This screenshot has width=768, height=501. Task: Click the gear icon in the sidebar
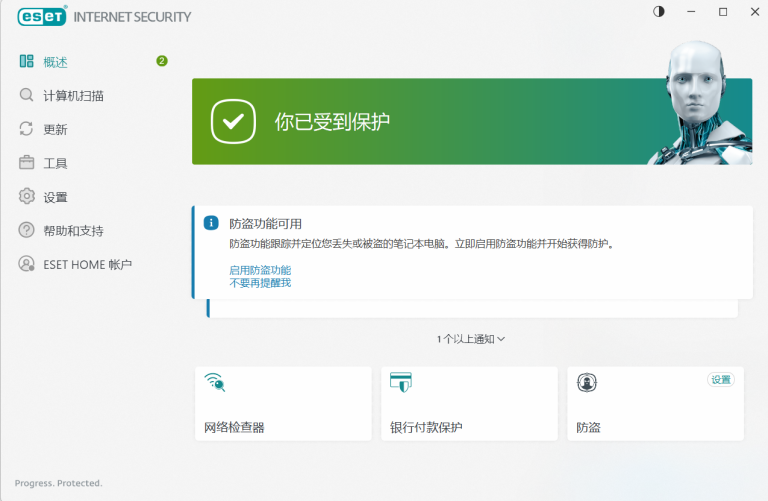coord(26,196)
